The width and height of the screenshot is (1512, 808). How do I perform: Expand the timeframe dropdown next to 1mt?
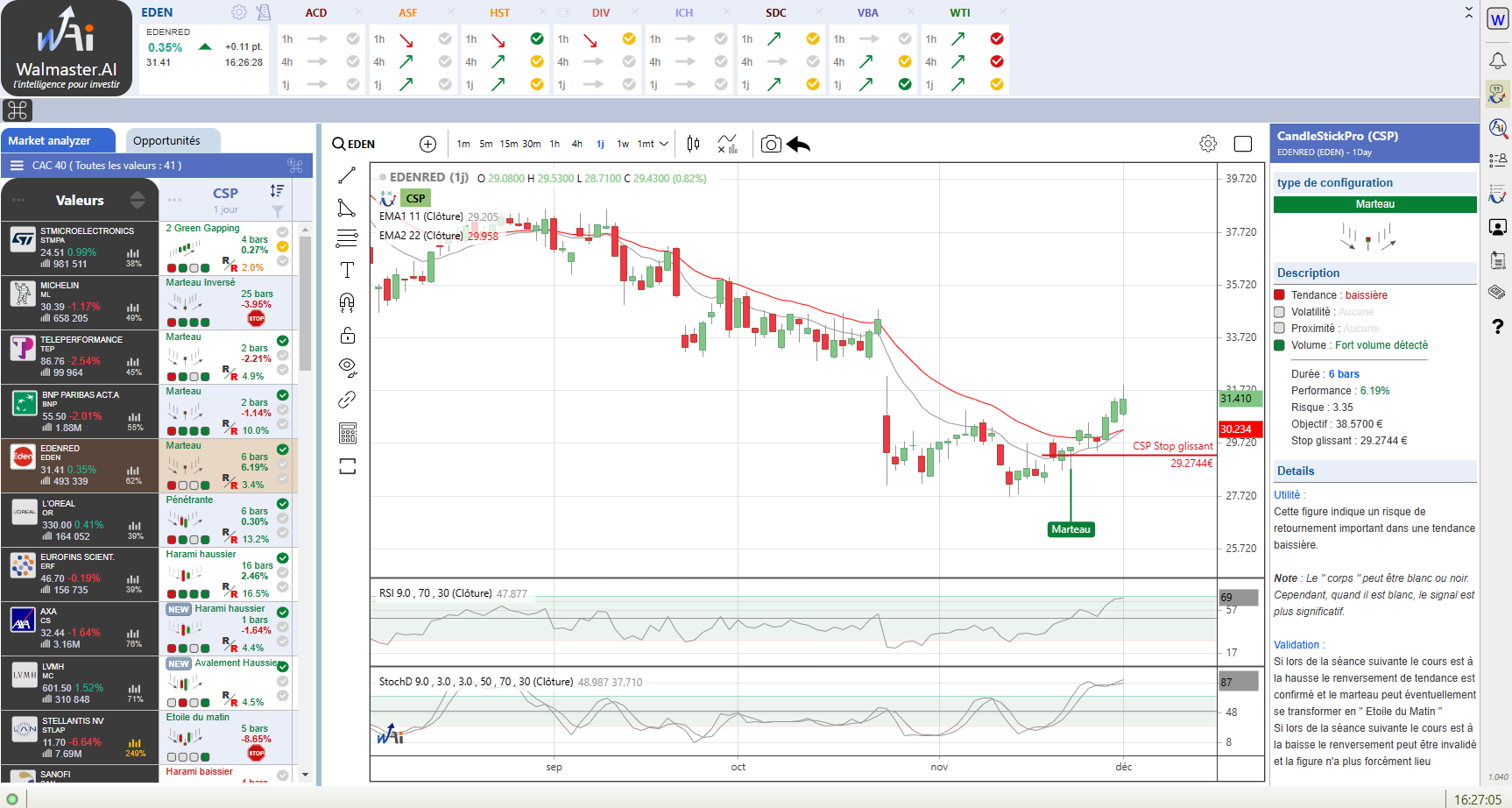pos(664,145)
